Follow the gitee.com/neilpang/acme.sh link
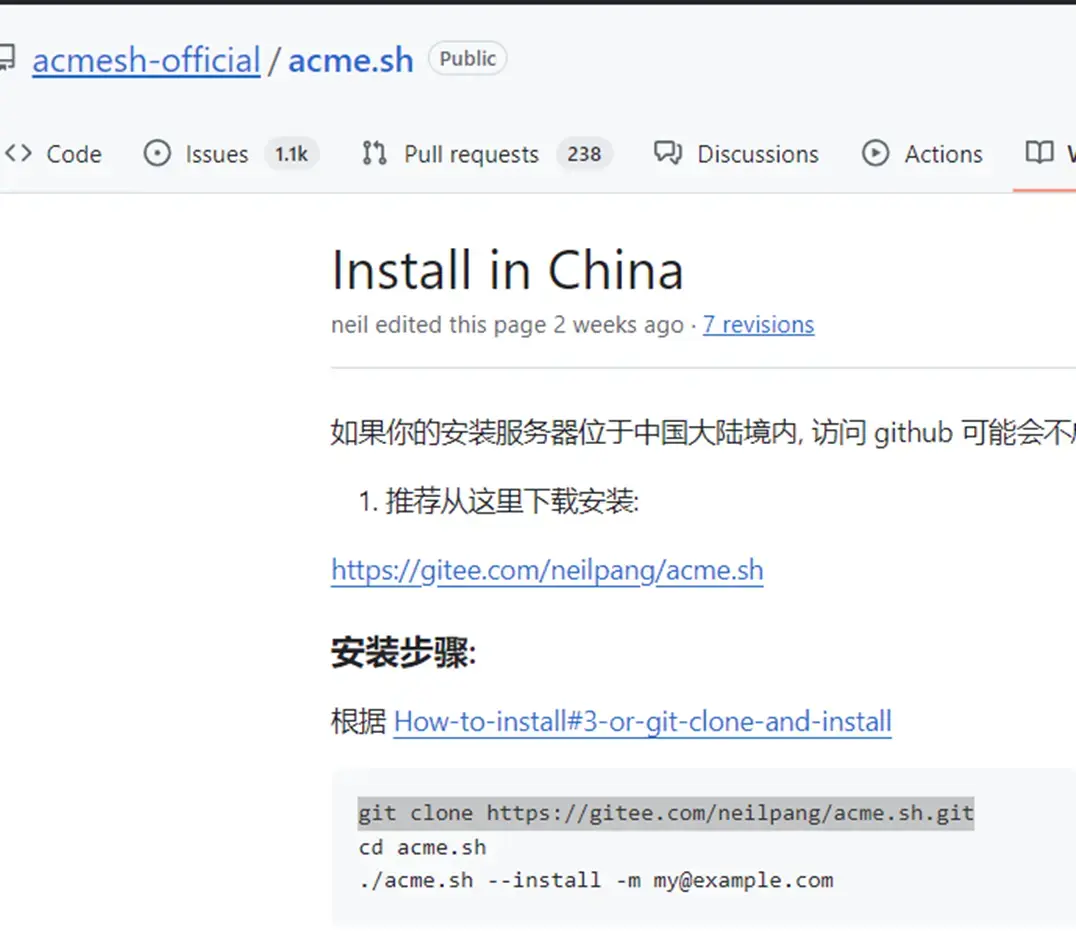This screenshot has height=934, width=1076. [547, 570]
